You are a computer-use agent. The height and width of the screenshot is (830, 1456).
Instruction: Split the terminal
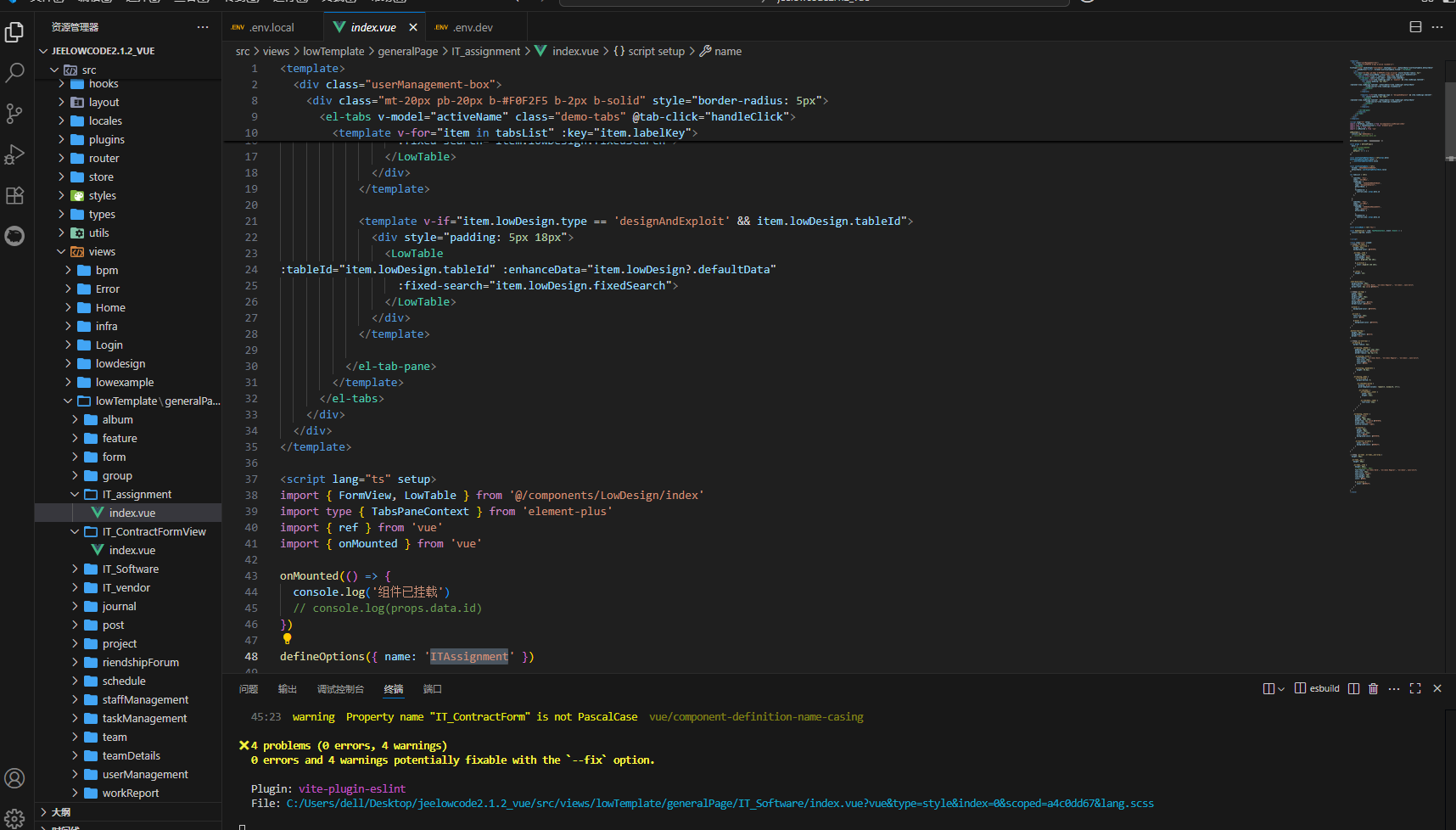(x=1353, y=688)
